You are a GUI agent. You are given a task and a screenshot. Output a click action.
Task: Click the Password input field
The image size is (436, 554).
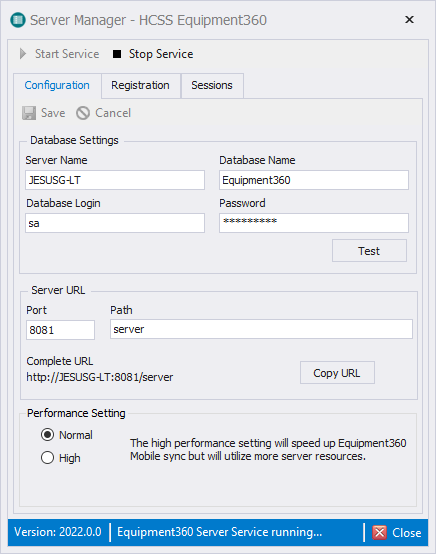314,223
